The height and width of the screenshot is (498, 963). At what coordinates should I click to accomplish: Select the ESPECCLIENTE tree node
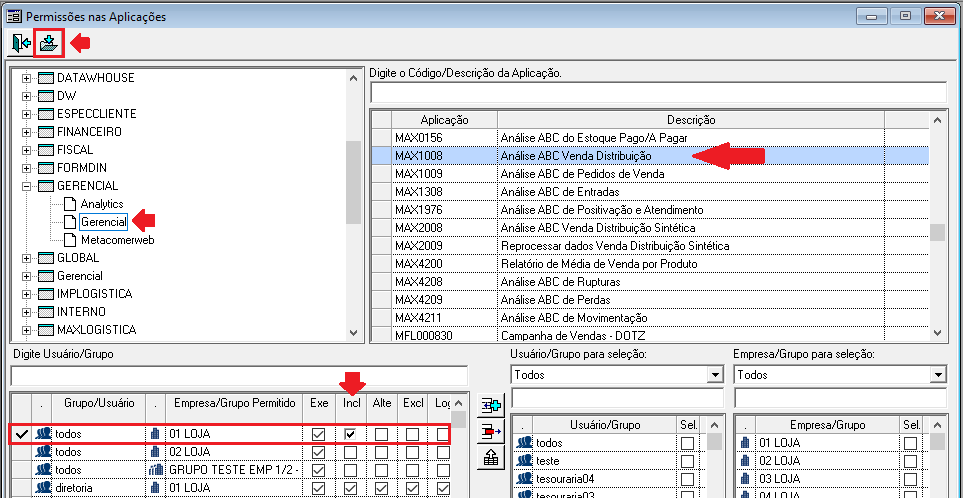coord(96,114)
